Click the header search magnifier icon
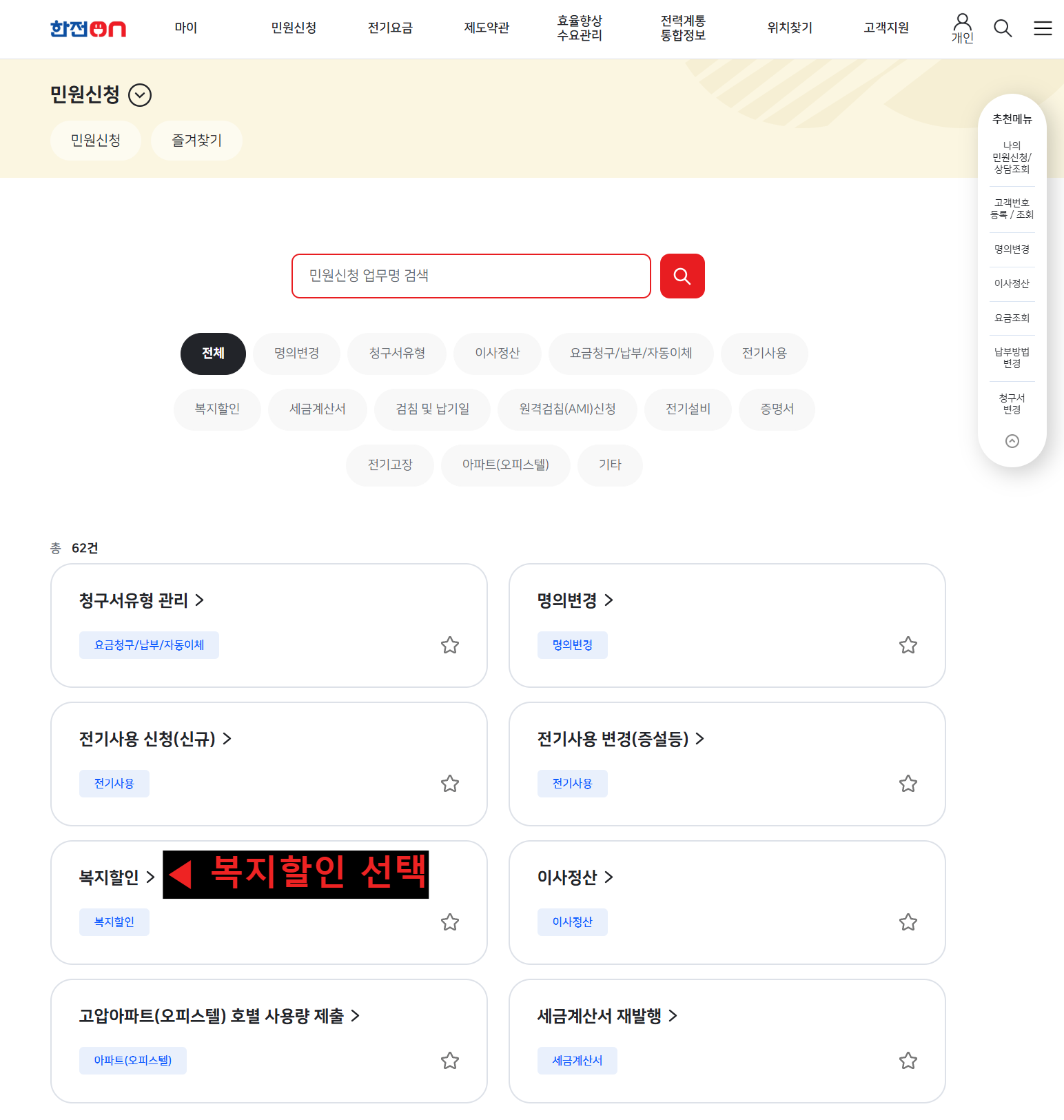1064x1120 pixels. pos(1003,28)
